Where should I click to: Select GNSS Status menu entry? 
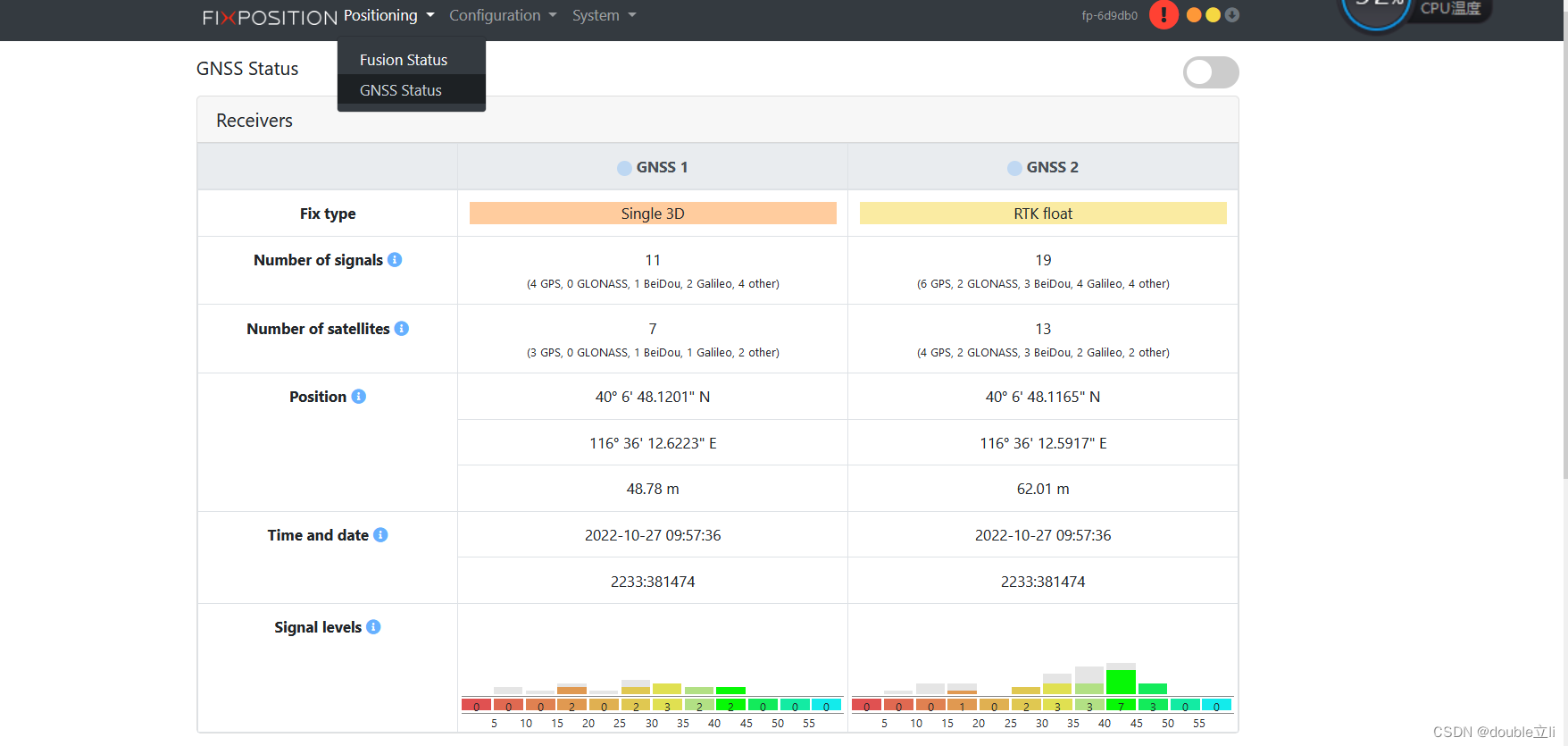(x=412, y=90)
